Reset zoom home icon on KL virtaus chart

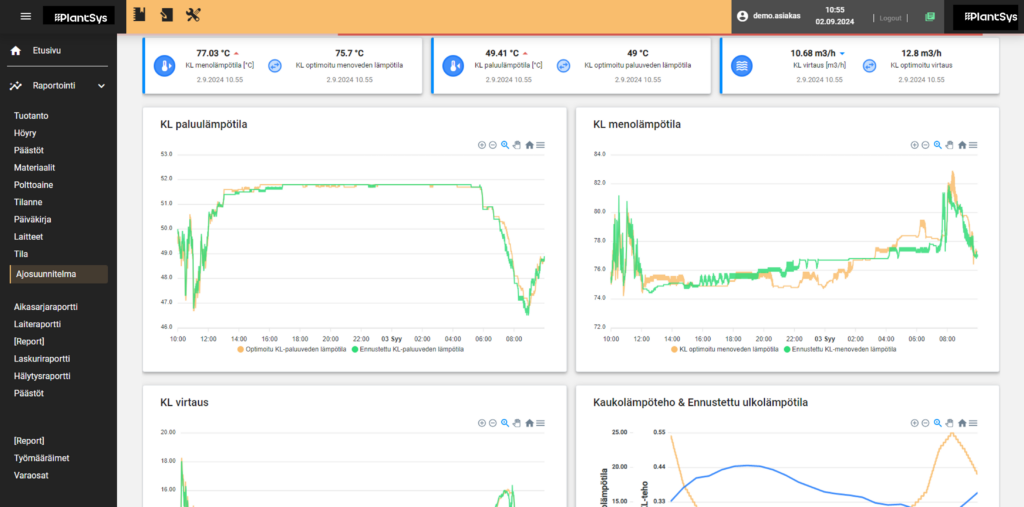530,423
